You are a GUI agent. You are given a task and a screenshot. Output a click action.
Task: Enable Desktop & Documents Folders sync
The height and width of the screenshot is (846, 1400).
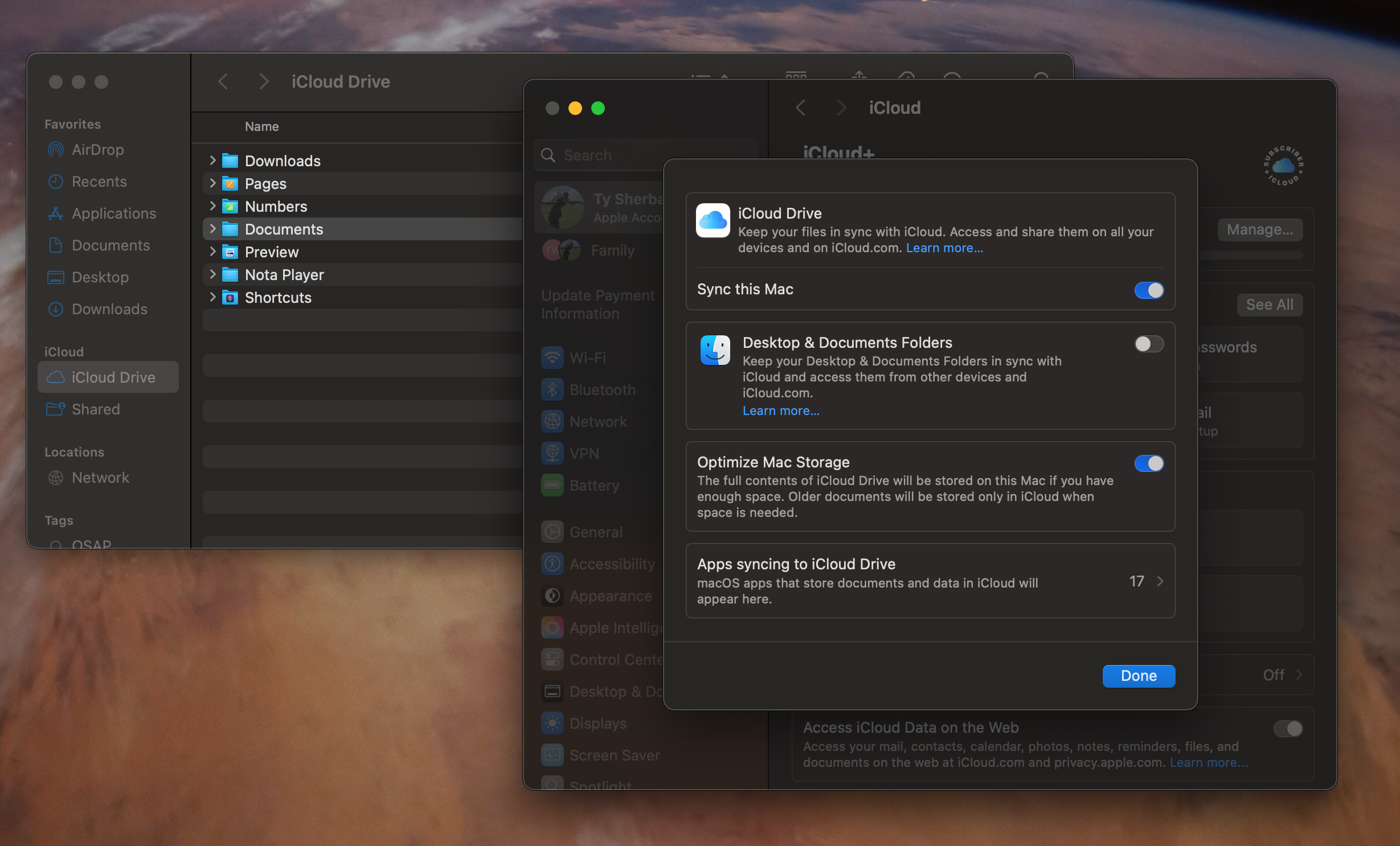click(1149, 344)
